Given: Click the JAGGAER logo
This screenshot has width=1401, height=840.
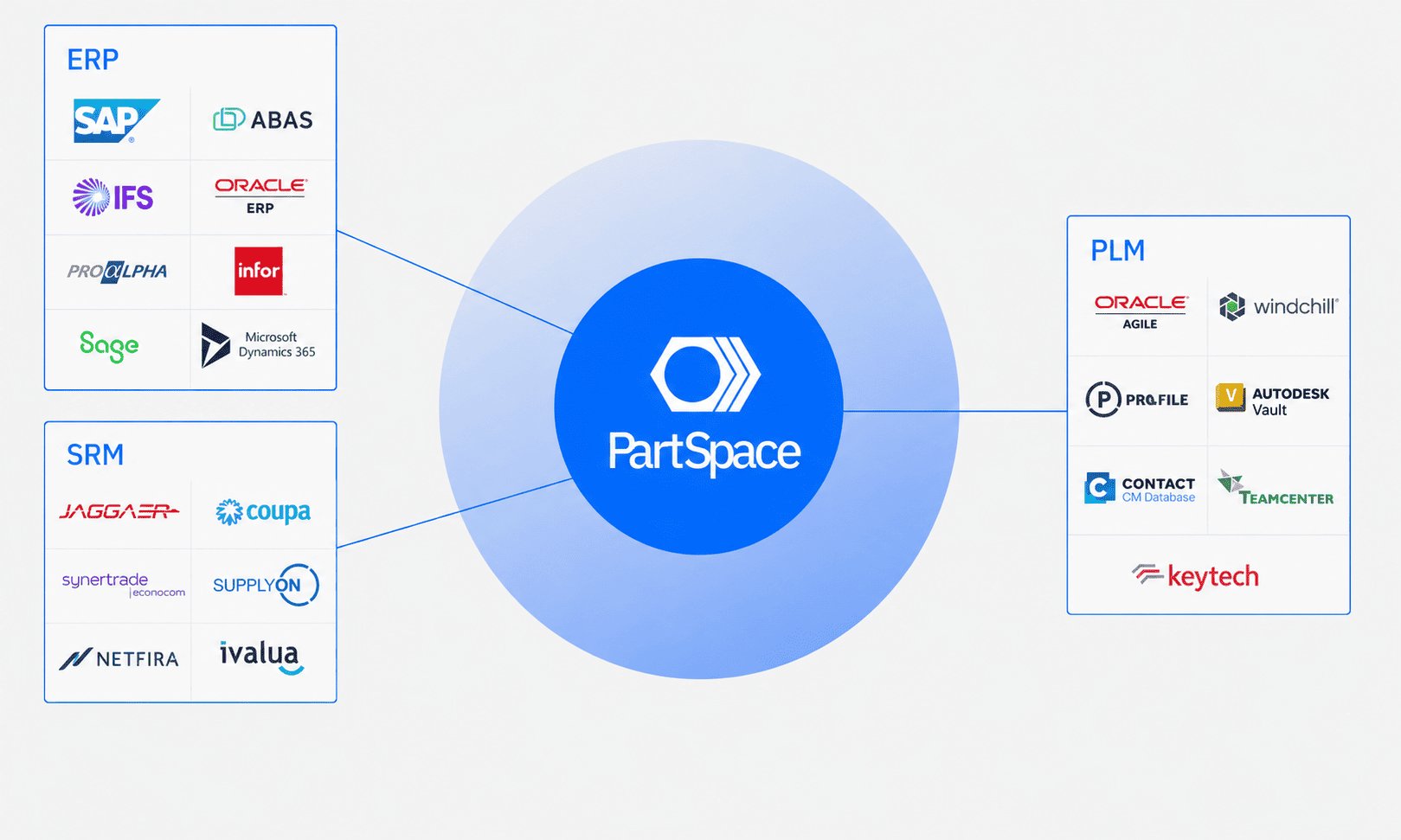Looking at the screenshot, I should click(x=119, y=511).
